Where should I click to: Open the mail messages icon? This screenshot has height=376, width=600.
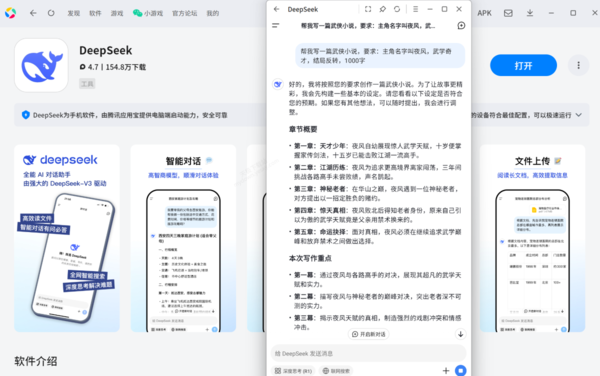coord(508,13)
